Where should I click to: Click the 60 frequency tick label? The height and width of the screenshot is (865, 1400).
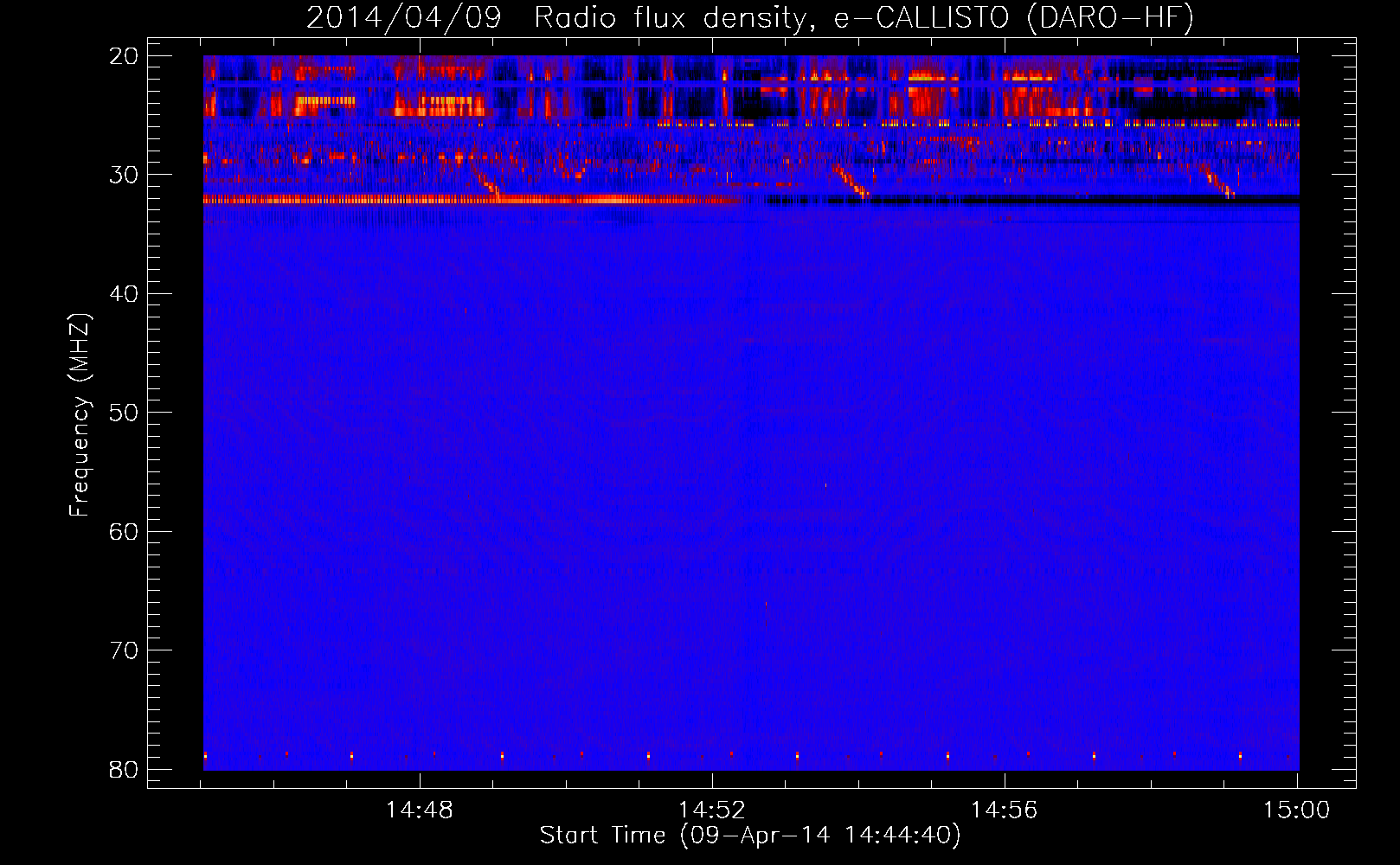(124, 532)
